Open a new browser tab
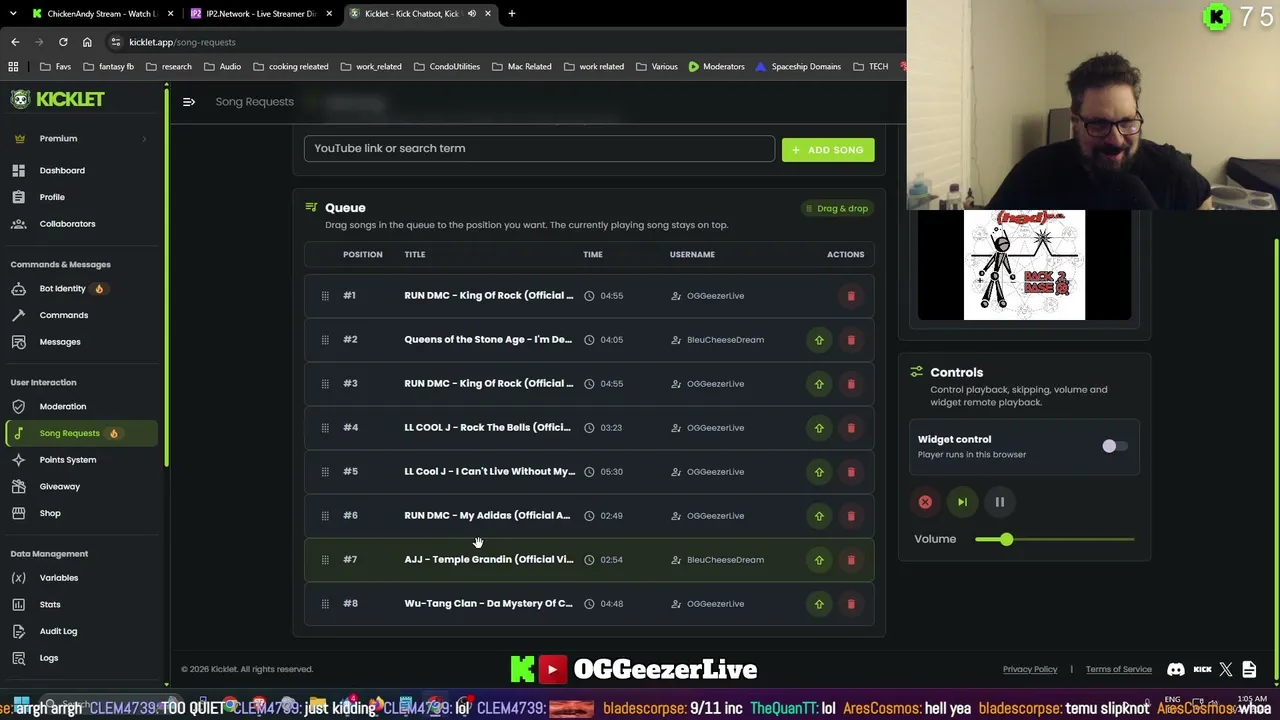1280x720 pixels. tap(512, 14)
